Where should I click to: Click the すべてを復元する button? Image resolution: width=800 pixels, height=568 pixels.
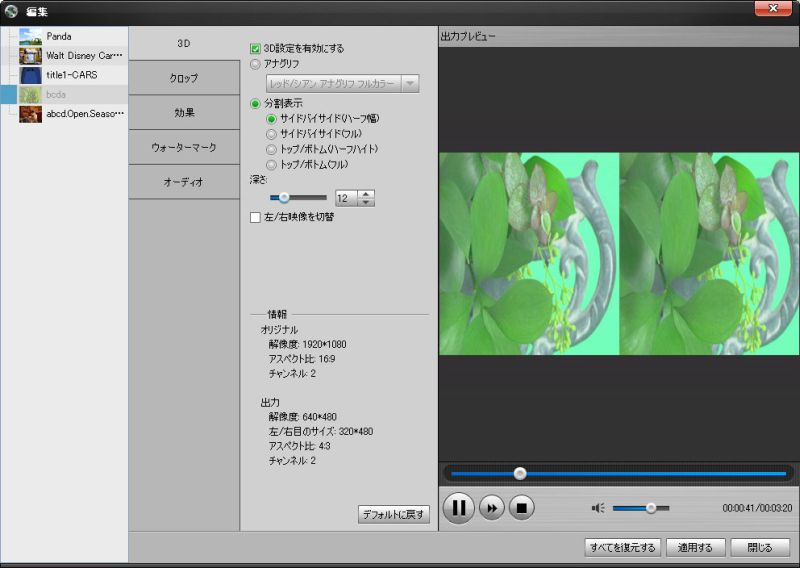622,548
